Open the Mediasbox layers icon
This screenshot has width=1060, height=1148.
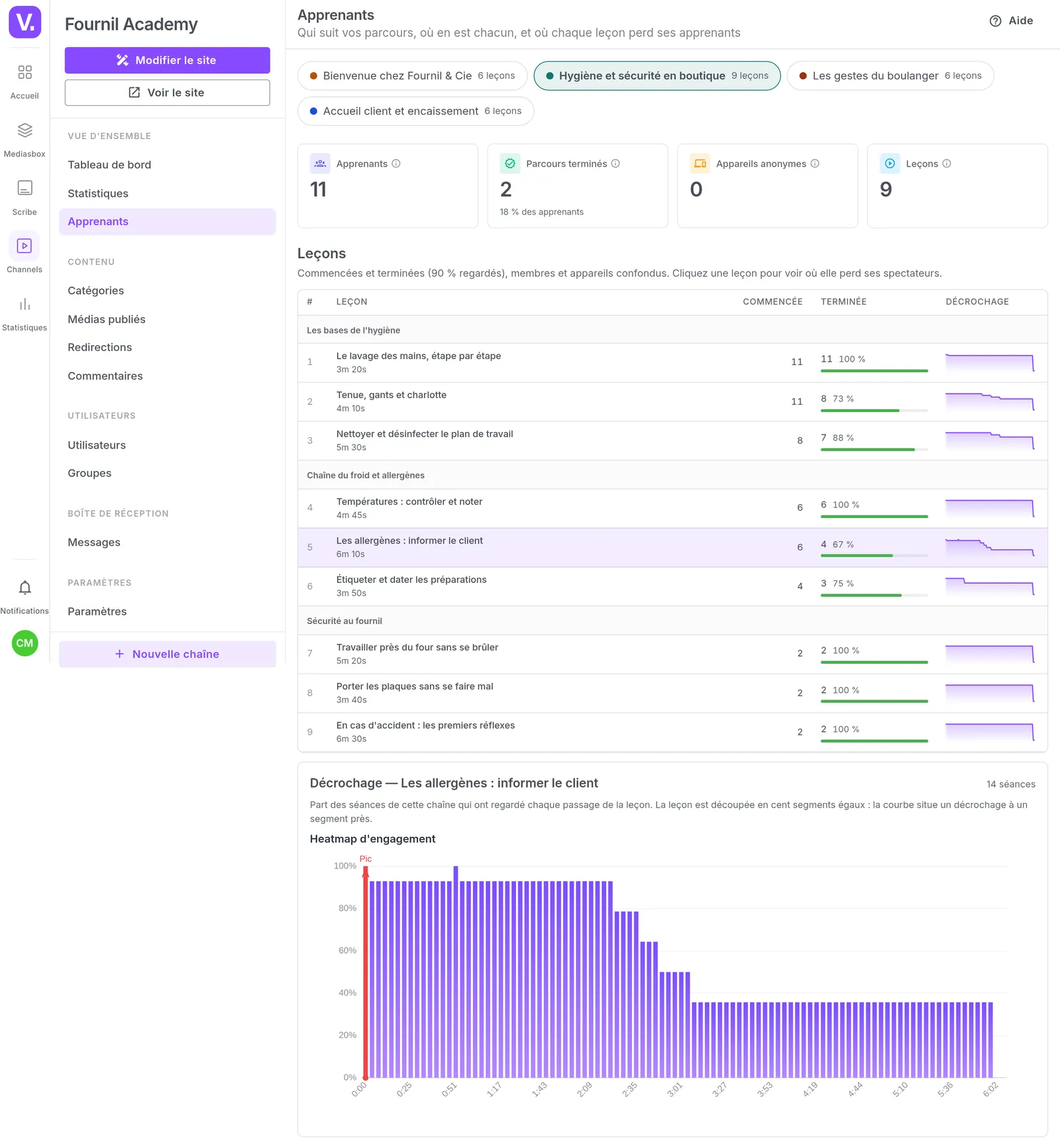(25, 130)
